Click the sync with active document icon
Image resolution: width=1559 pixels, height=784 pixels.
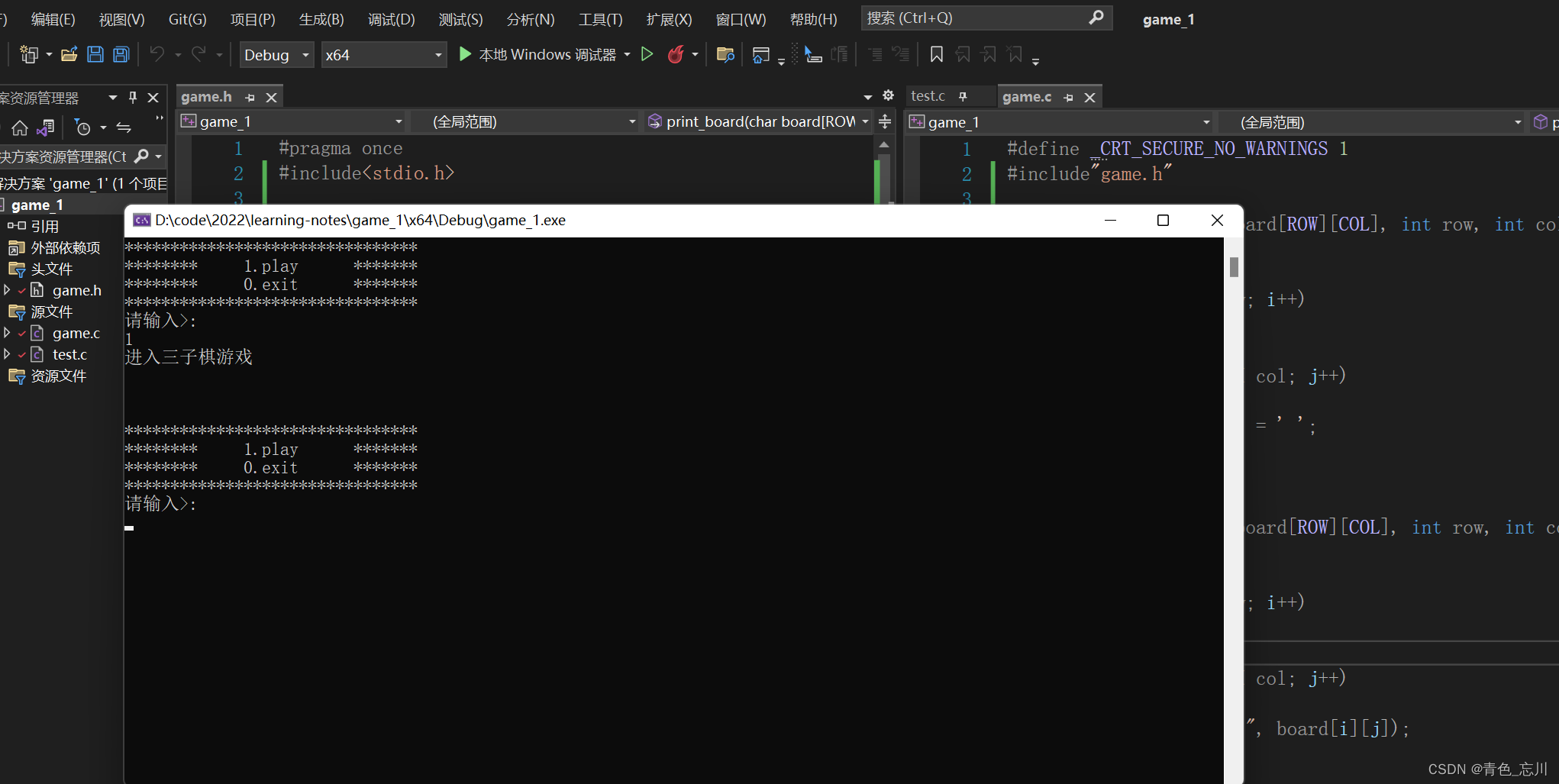124,127
